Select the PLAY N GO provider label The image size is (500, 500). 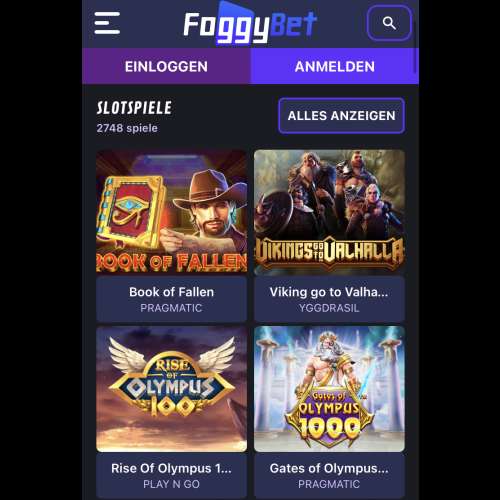[x=171, y=484]
